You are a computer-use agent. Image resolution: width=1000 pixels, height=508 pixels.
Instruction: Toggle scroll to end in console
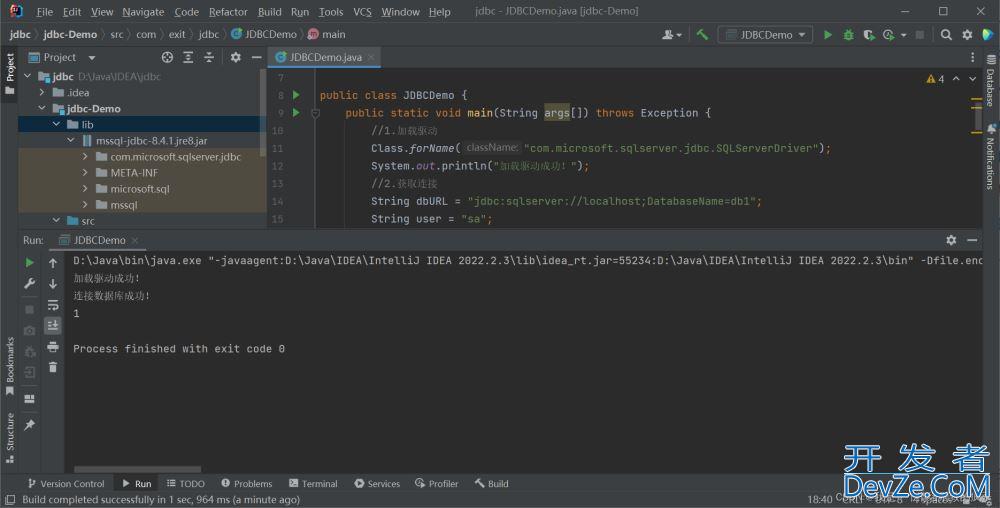click(x=53, y=326)
